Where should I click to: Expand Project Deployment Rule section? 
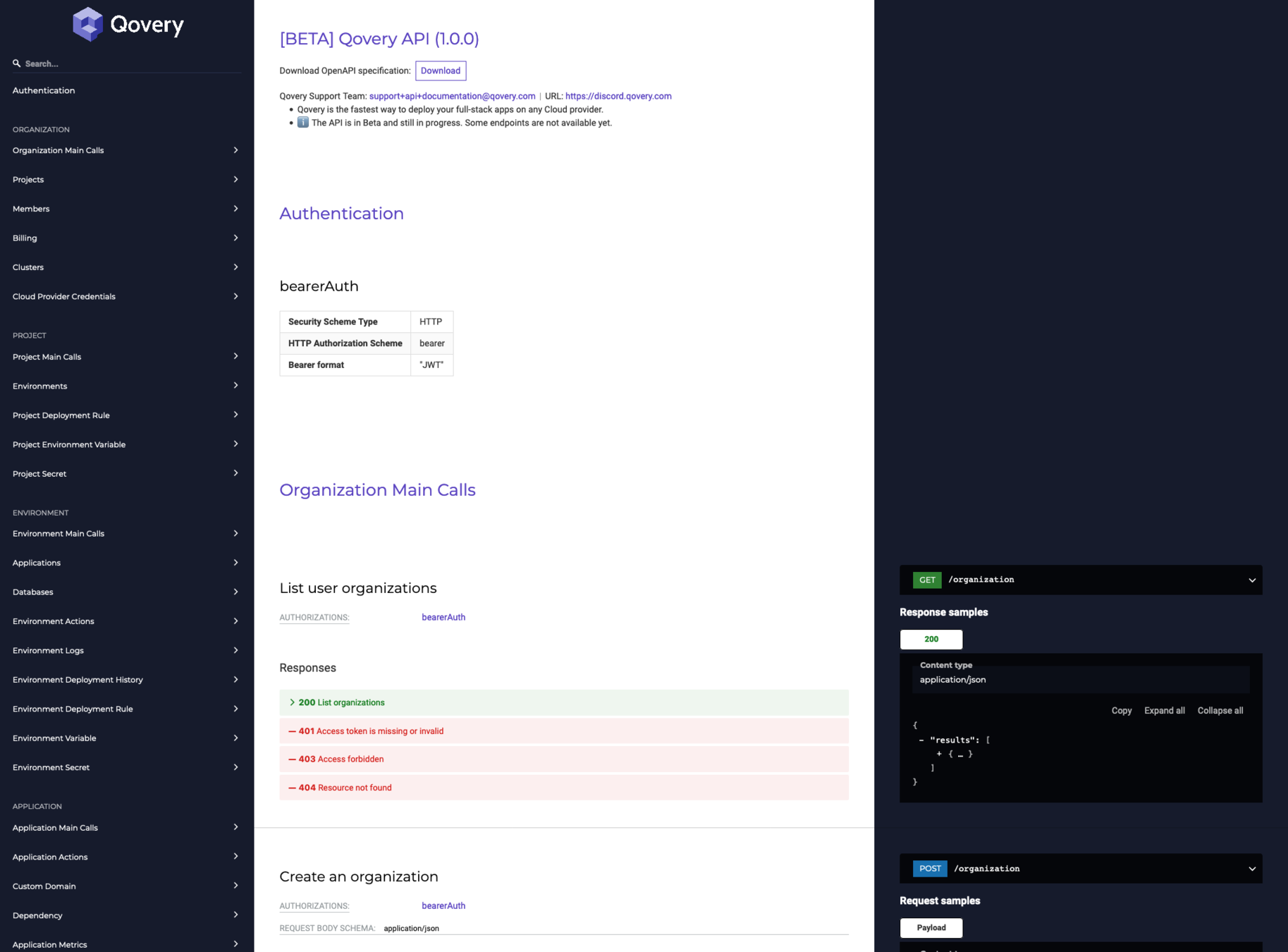pyautogui.click(x=127, y=415)
